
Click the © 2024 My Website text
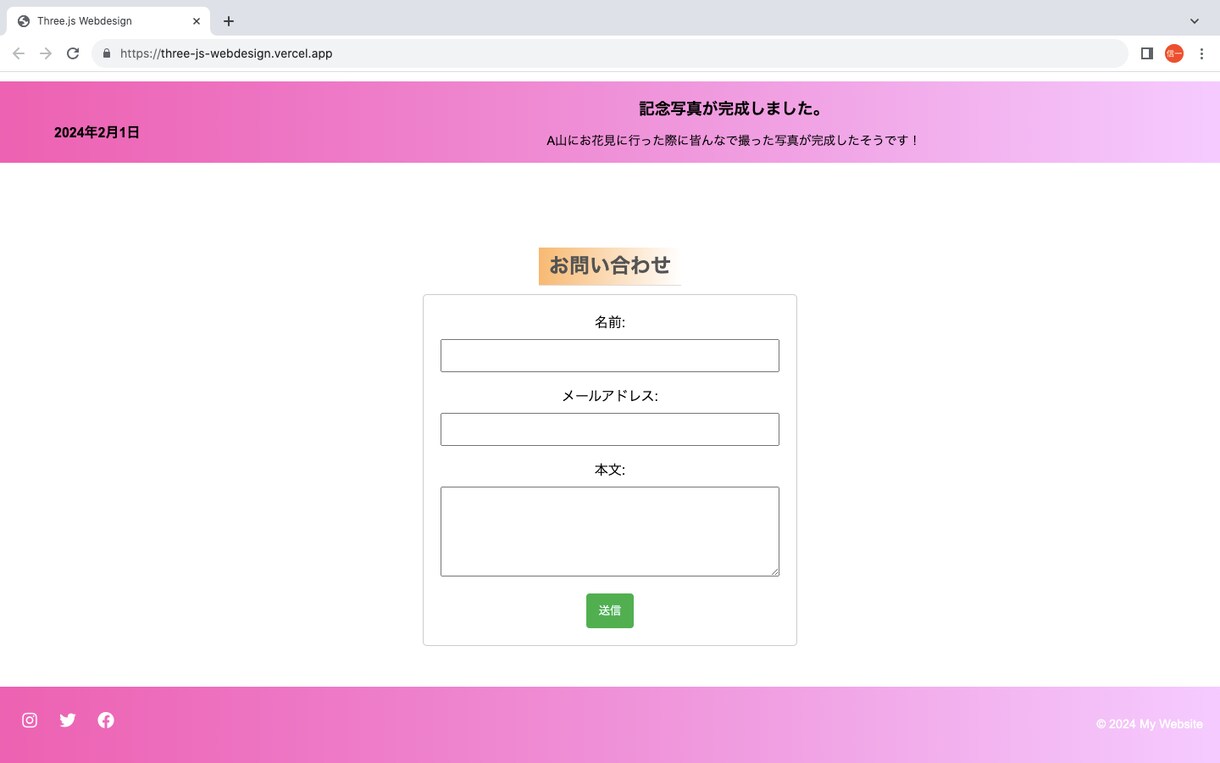[1149, 724]
